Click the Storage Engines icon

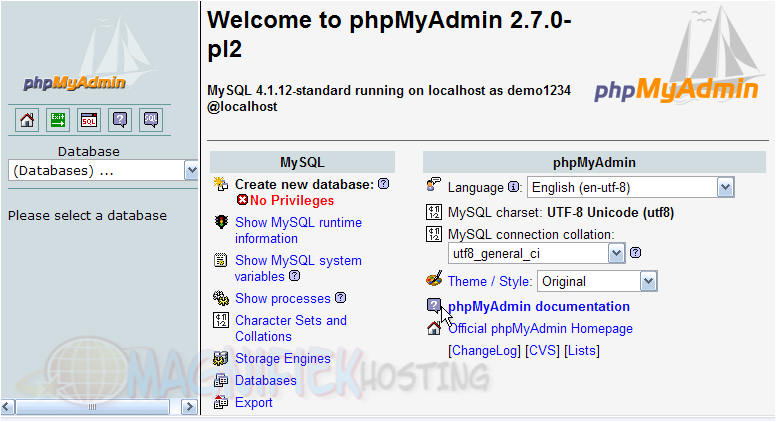221,358
